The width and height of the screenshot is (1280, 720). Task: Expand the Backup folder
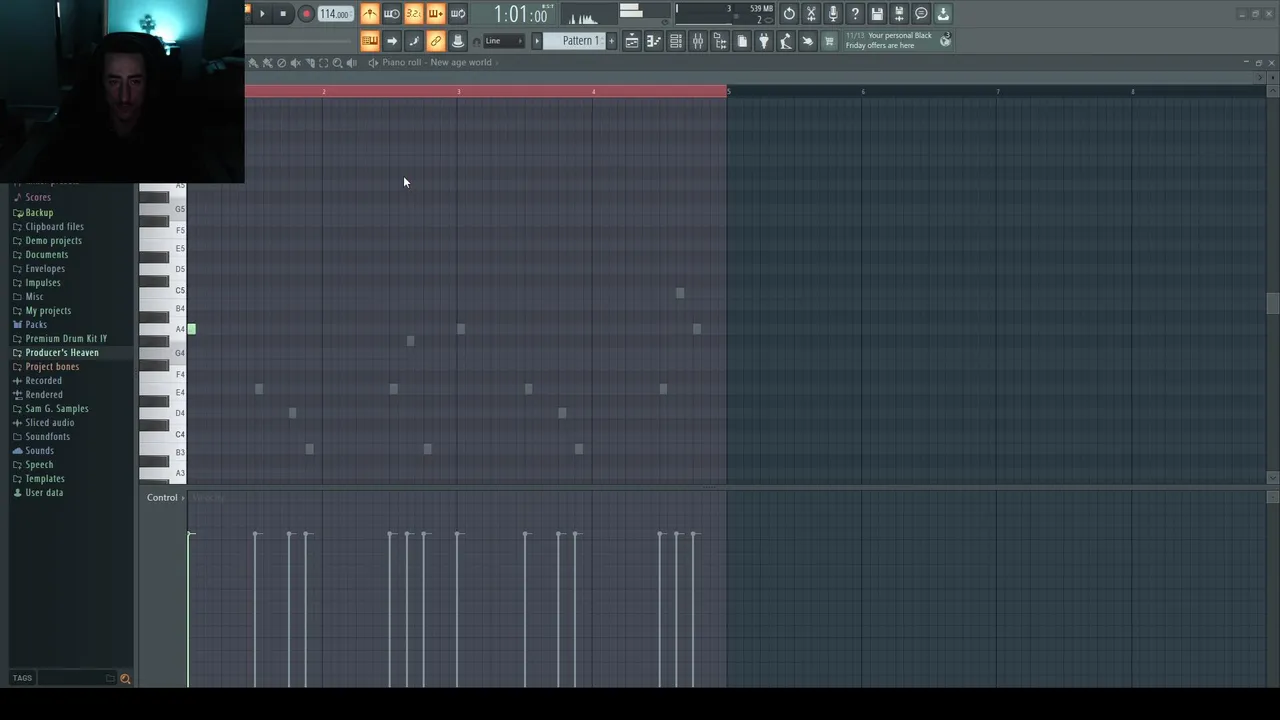pyautogui.click(x=39, y=213)
